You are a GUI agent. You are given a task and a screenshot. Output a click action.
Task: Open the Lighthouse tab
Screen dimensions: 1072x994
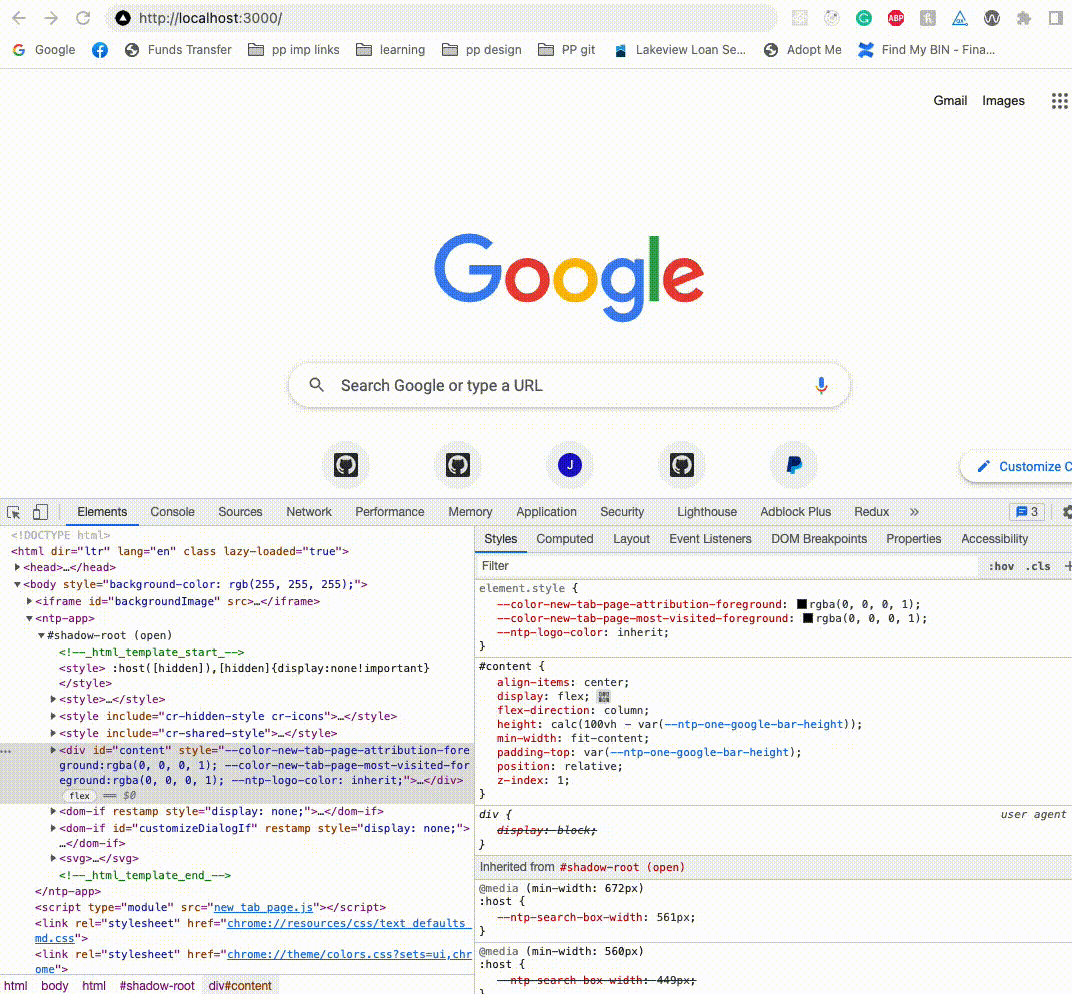pyautogui.click(x=707, y=512)
